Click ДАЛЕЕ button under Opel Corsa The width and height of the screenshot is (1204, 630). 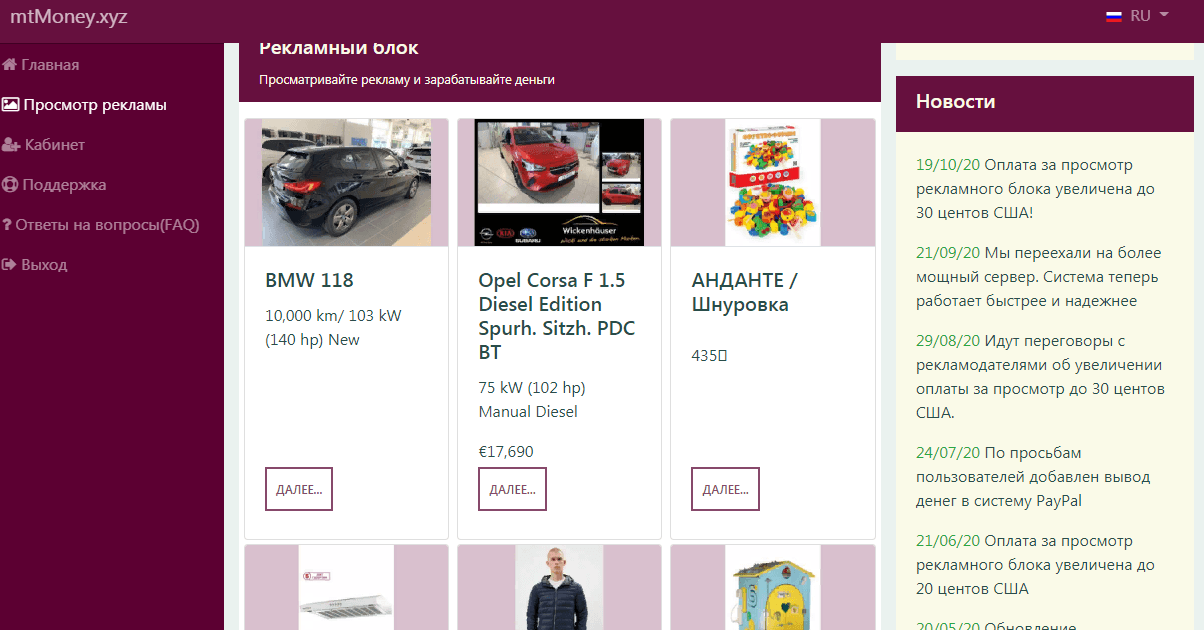click(512, 489)
